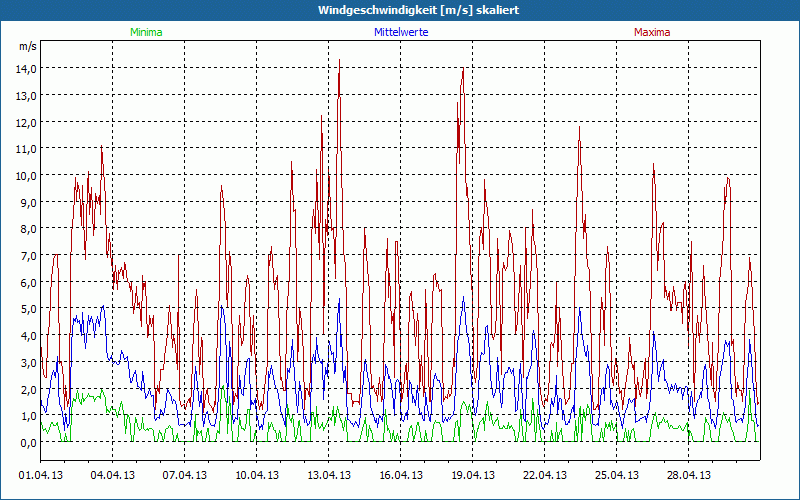Click the 11,0 y-axis value
This screenshot has width=800, height=500.
point(26,149)
